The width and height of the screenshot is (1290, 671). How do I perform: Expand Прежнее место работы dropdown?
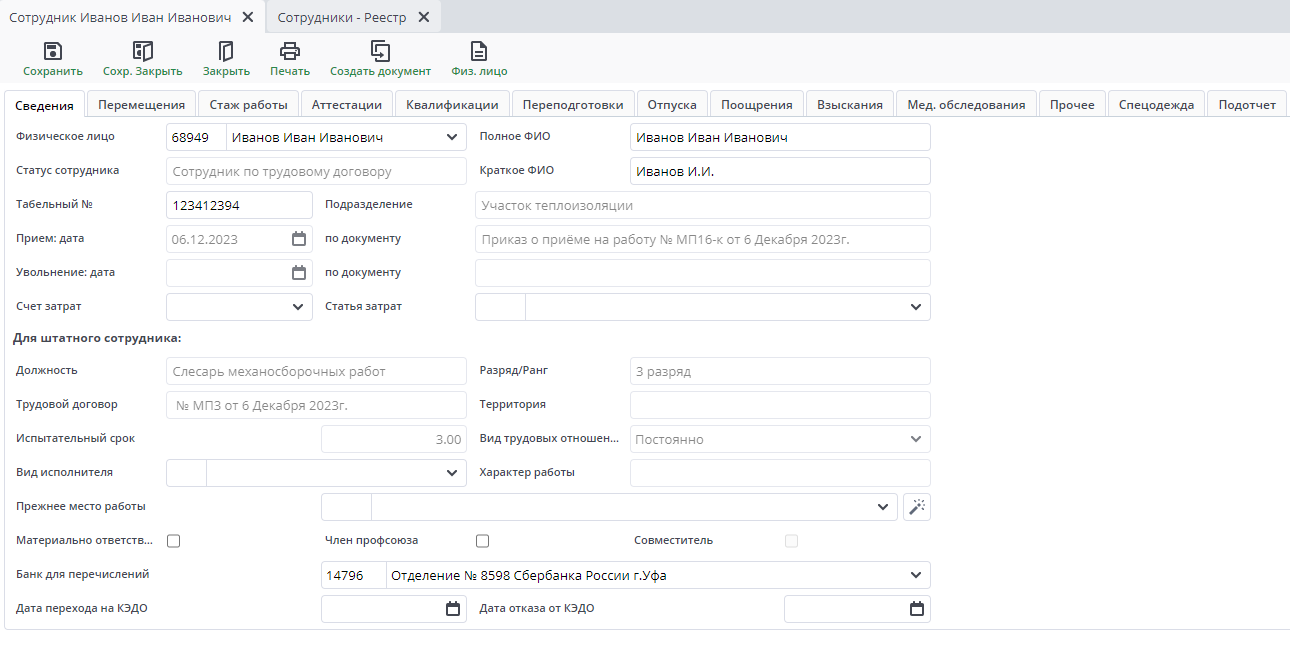pyautogui.click(x=883, y=507)
